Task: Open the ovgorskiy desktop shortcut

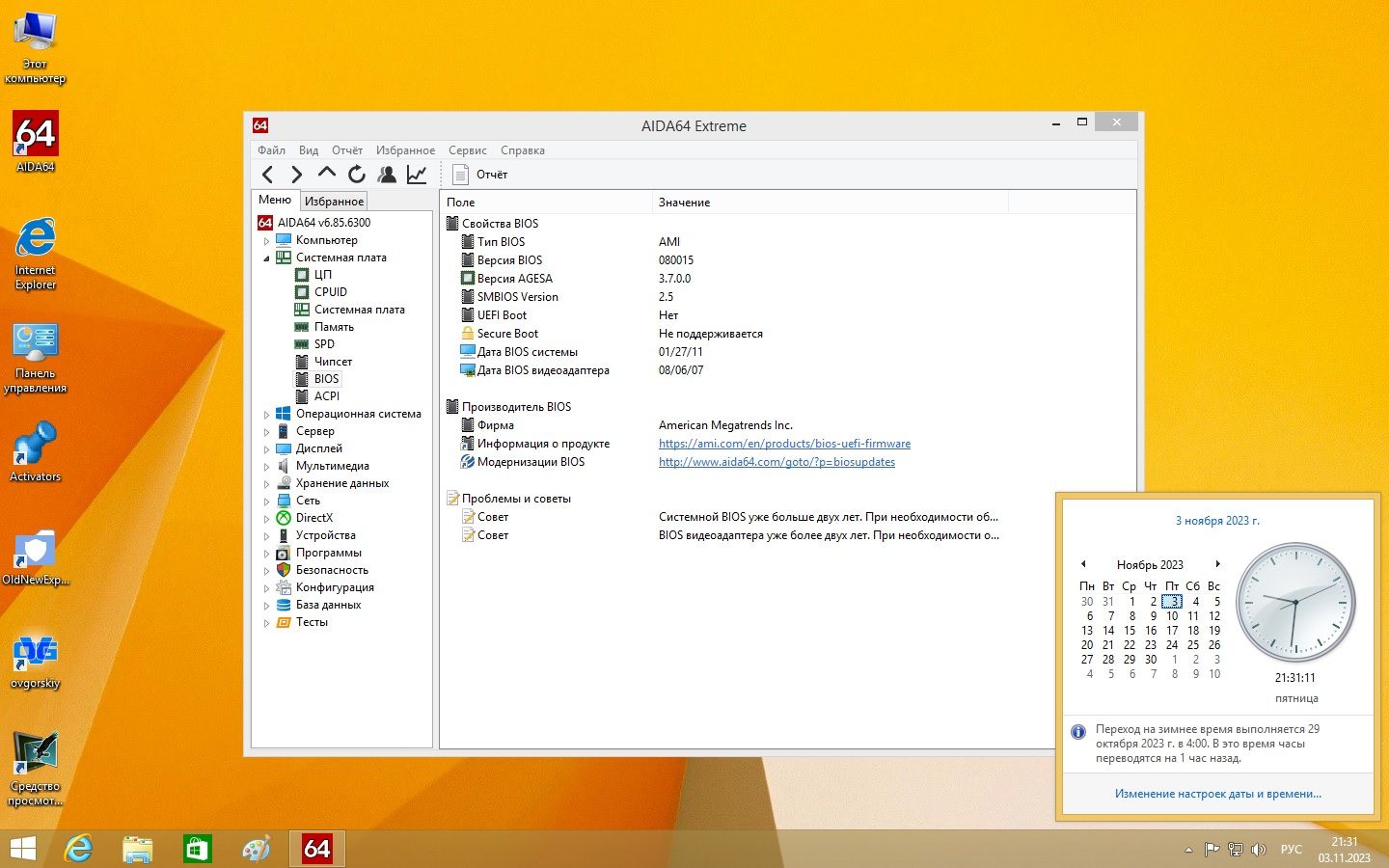Action: (x=36, y=661)
